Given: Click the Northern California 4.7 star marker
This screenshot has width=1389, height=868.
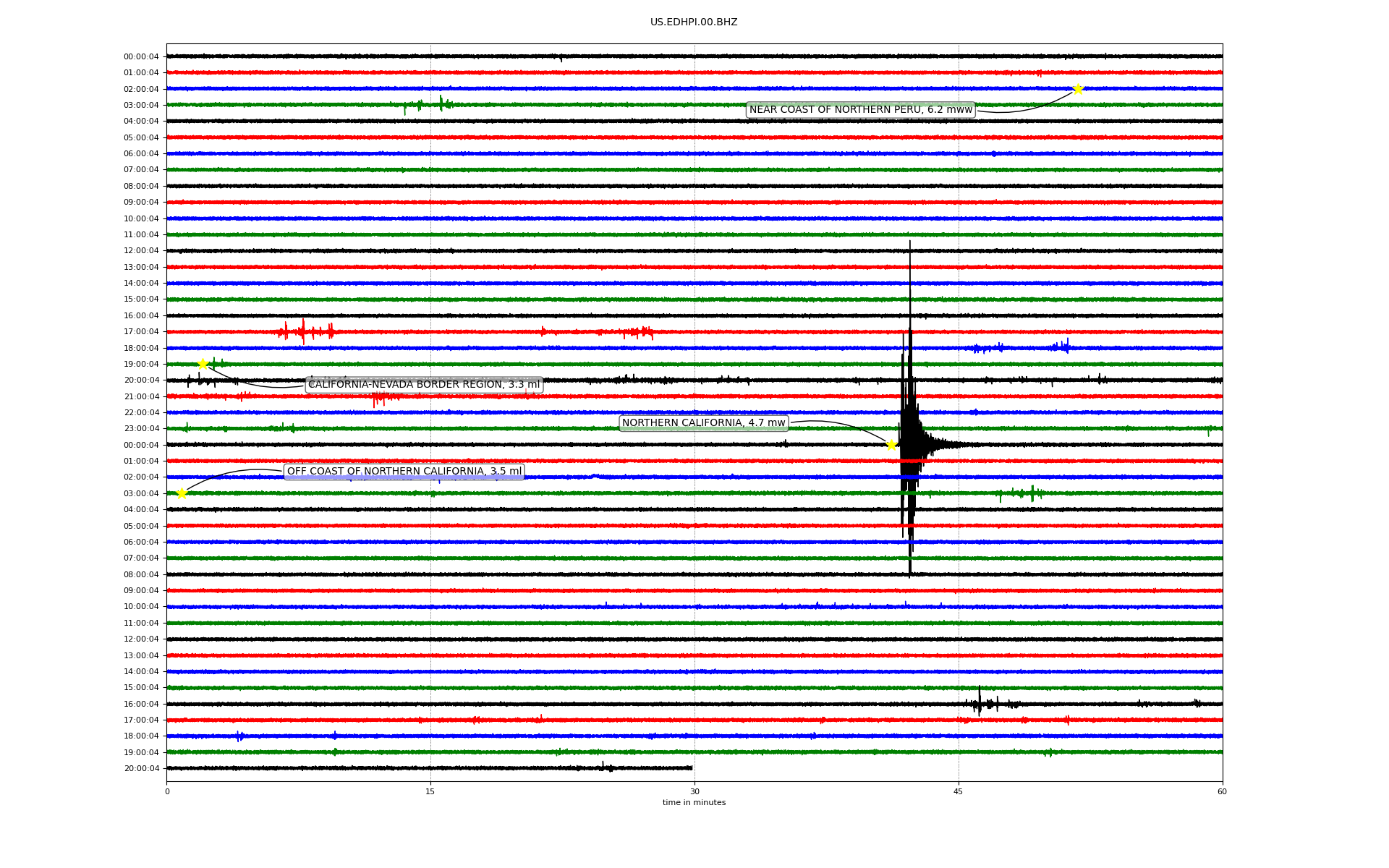Looking at the screenshot, I should (891, 445).
